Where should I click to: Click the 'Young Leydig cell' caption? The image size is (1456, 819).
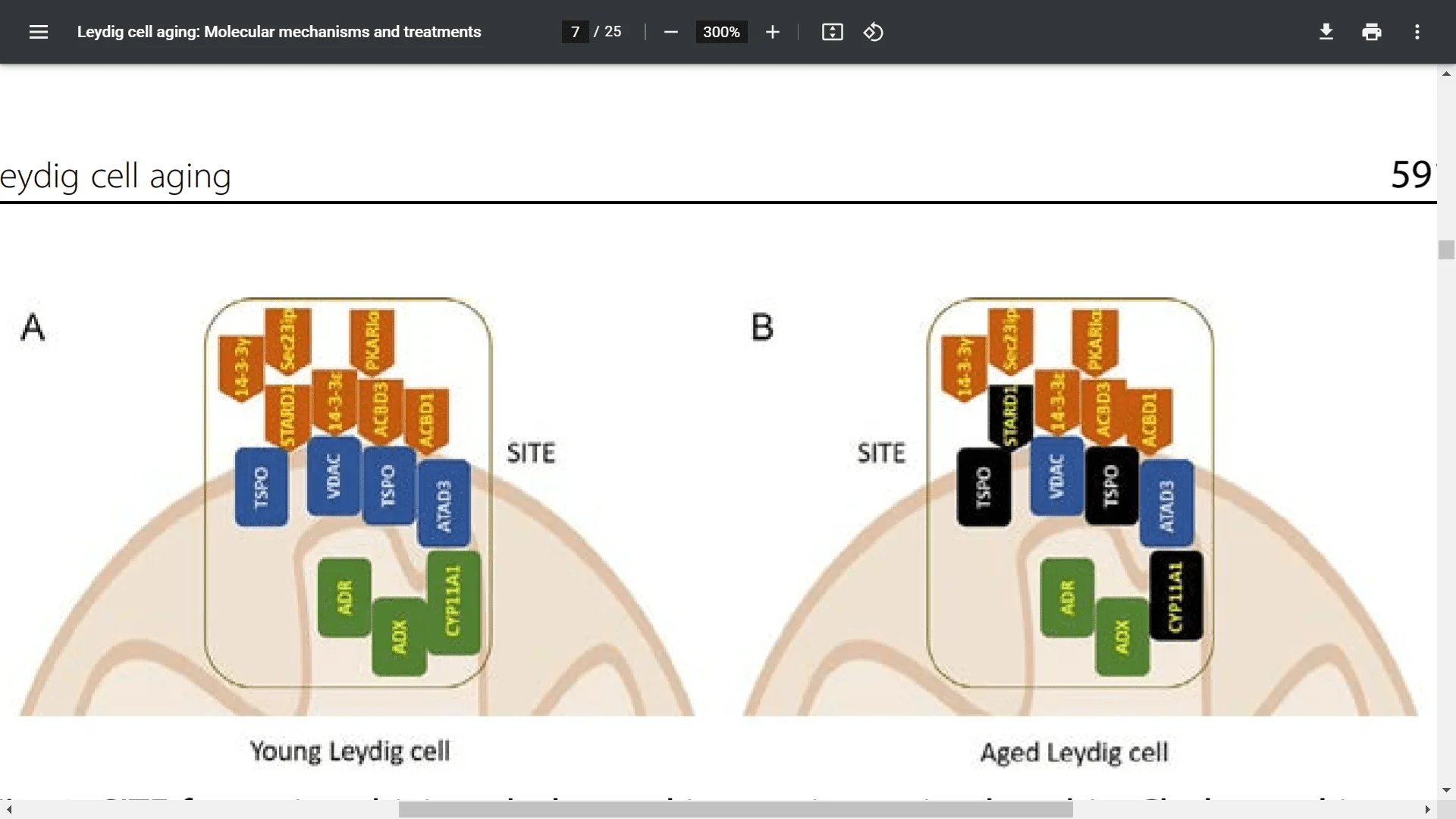pyautogui.click(x=350, y=751)
